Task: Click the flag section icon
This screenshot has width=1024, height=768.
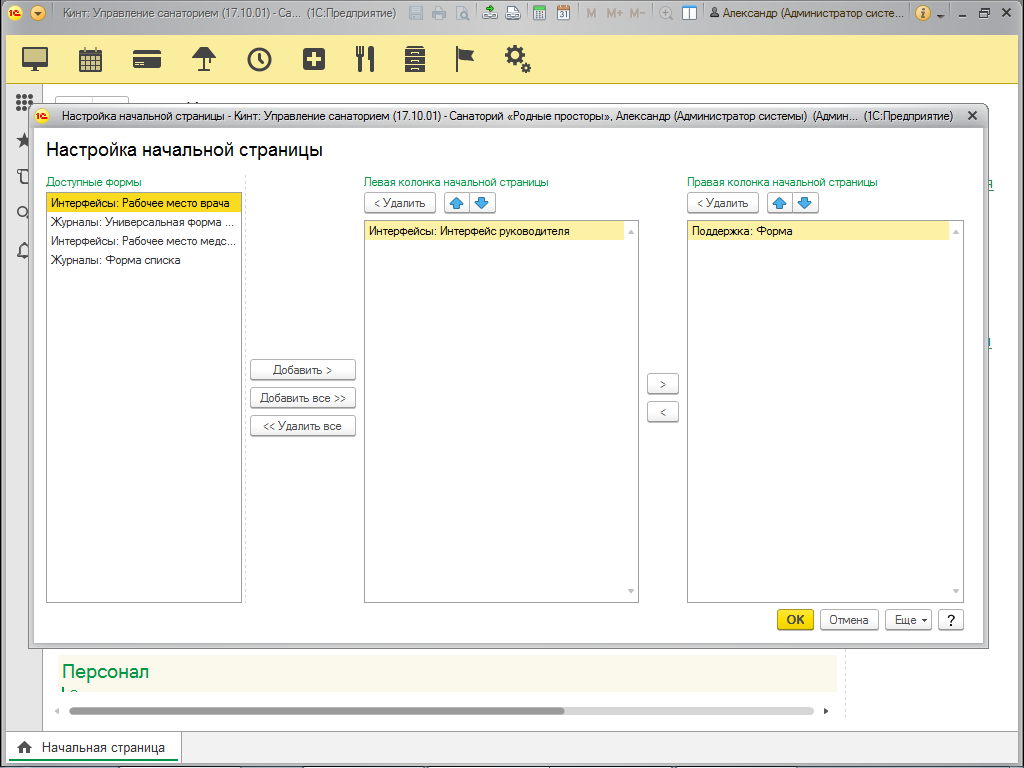Action: (x=465, y=59)
